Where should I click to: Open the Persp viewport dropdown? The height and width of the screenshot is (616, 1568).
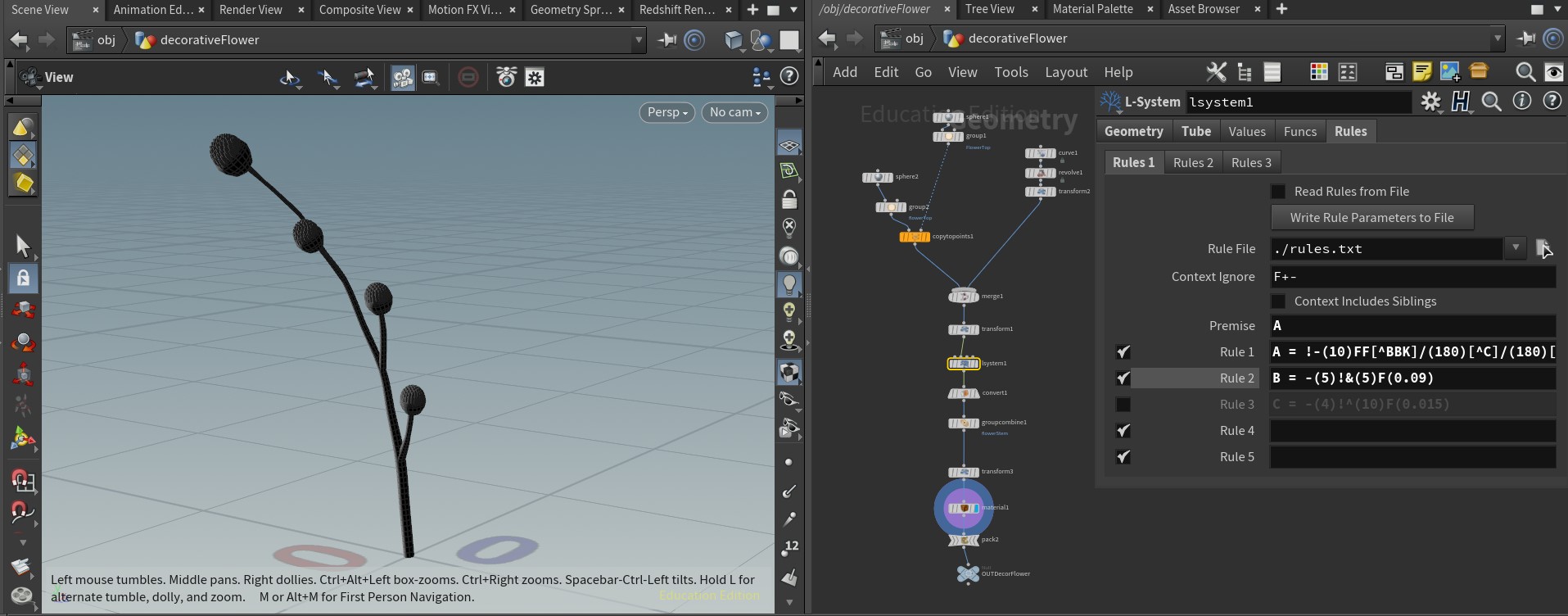667,112
